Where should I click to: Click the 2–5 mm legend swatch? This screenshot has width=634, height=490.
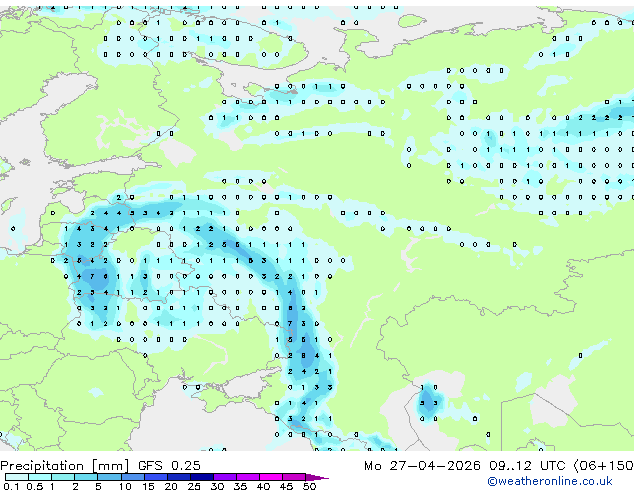click(86, 477)
